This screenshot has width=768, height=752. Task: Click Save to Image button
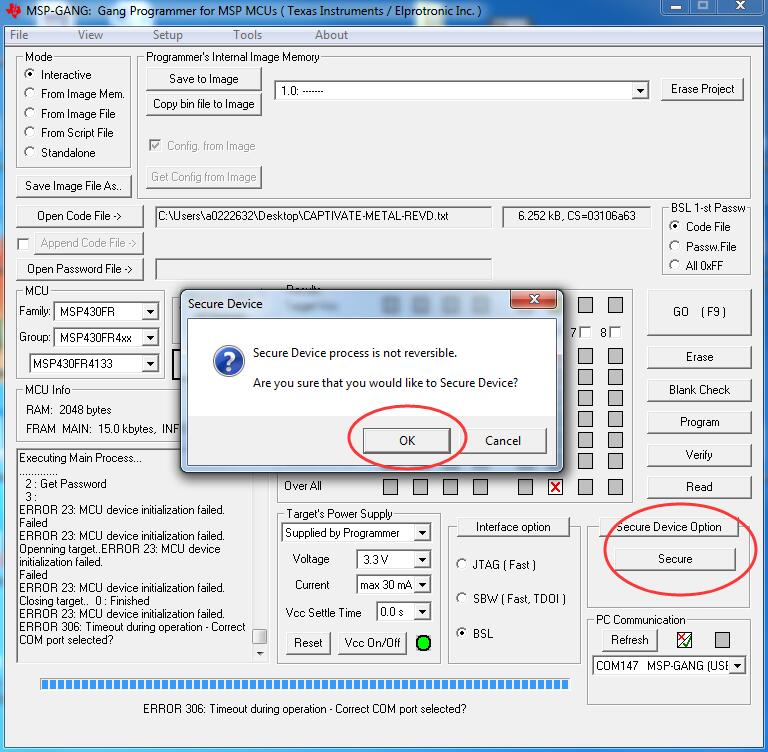click(x=204, y=79)
